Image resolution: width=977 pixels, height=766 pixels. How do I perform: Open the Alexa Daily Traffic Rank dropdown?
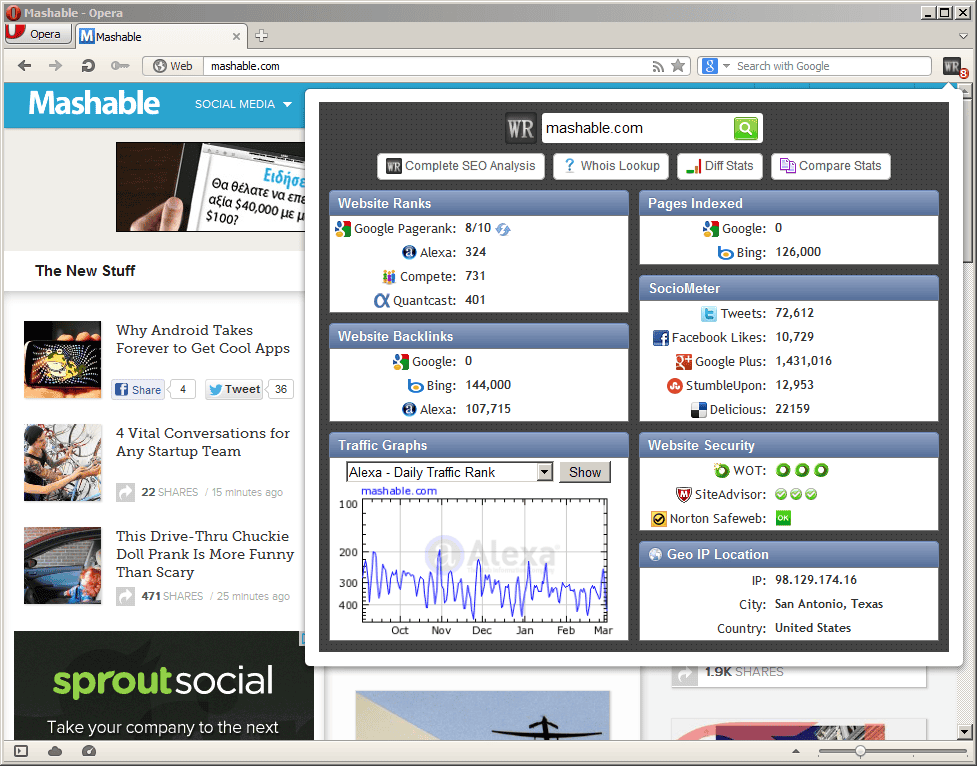click(449, 472)
